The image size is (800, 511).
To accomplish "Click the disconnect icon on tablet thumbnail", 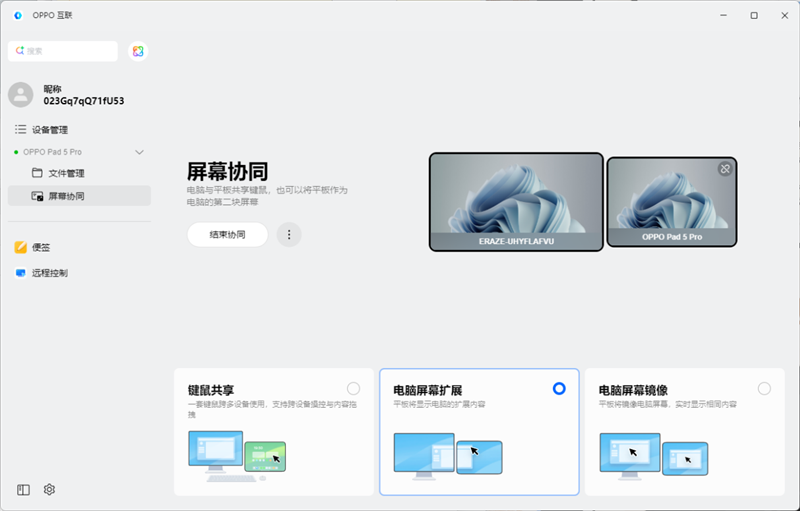I will click(x=725, y=169).
